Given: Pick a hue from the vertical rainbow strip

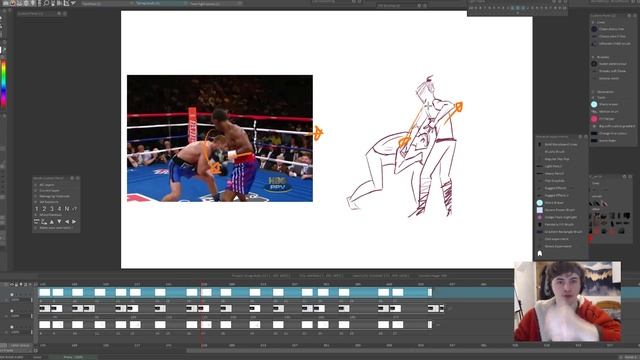Looking at the screenshot, I should (4, 84).
